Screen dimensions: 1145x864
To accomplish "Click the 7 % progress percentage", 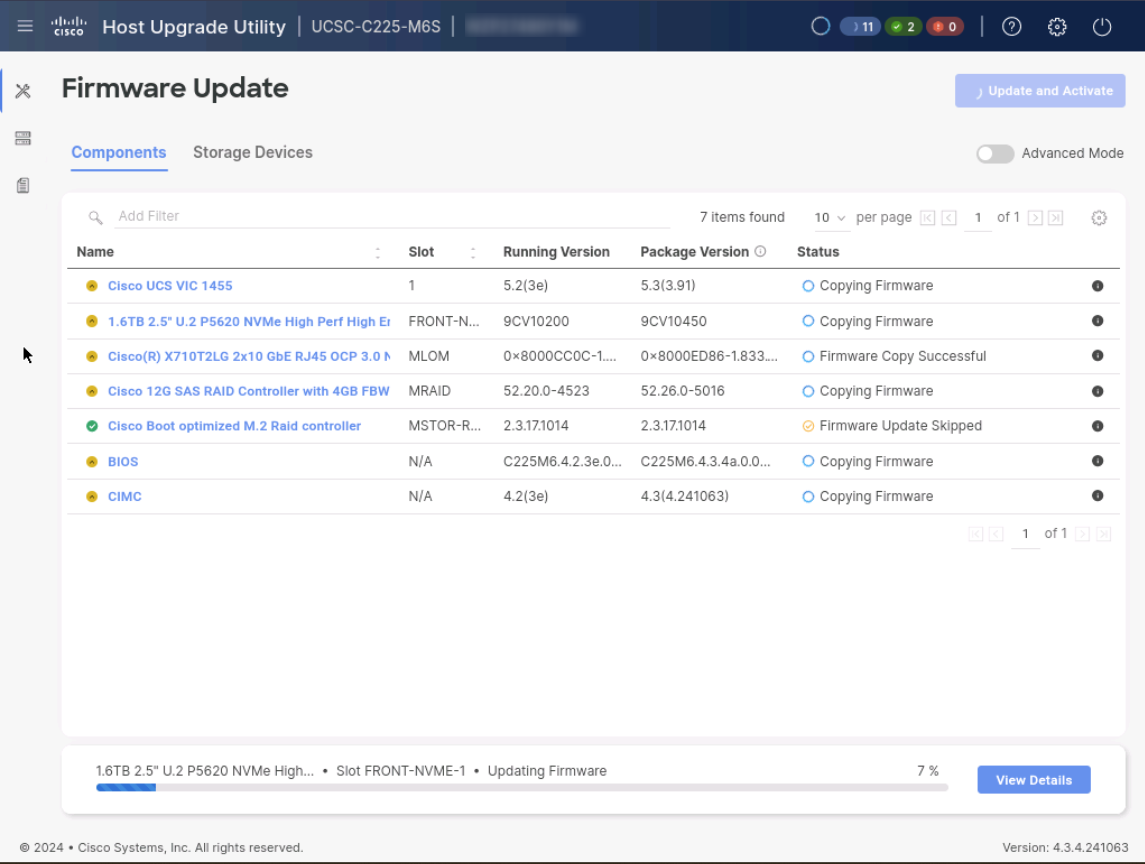I will pos(928,771).
